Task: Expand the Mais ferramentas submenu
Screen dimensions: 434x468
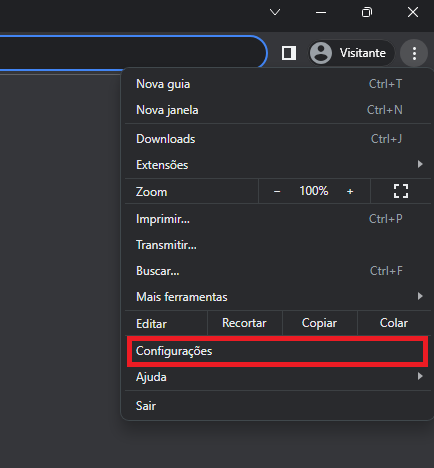Action: pos(420,296)
